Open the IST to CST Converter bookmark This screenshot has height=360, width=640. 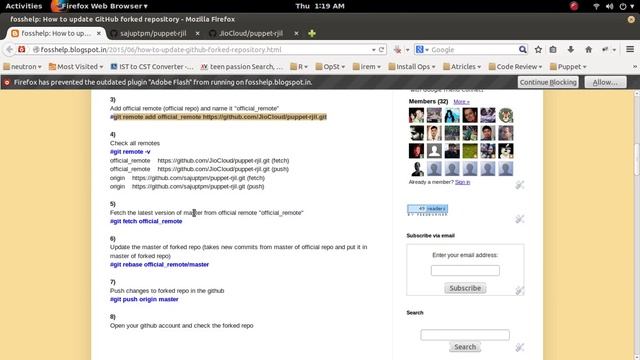[x=152, y=67]
